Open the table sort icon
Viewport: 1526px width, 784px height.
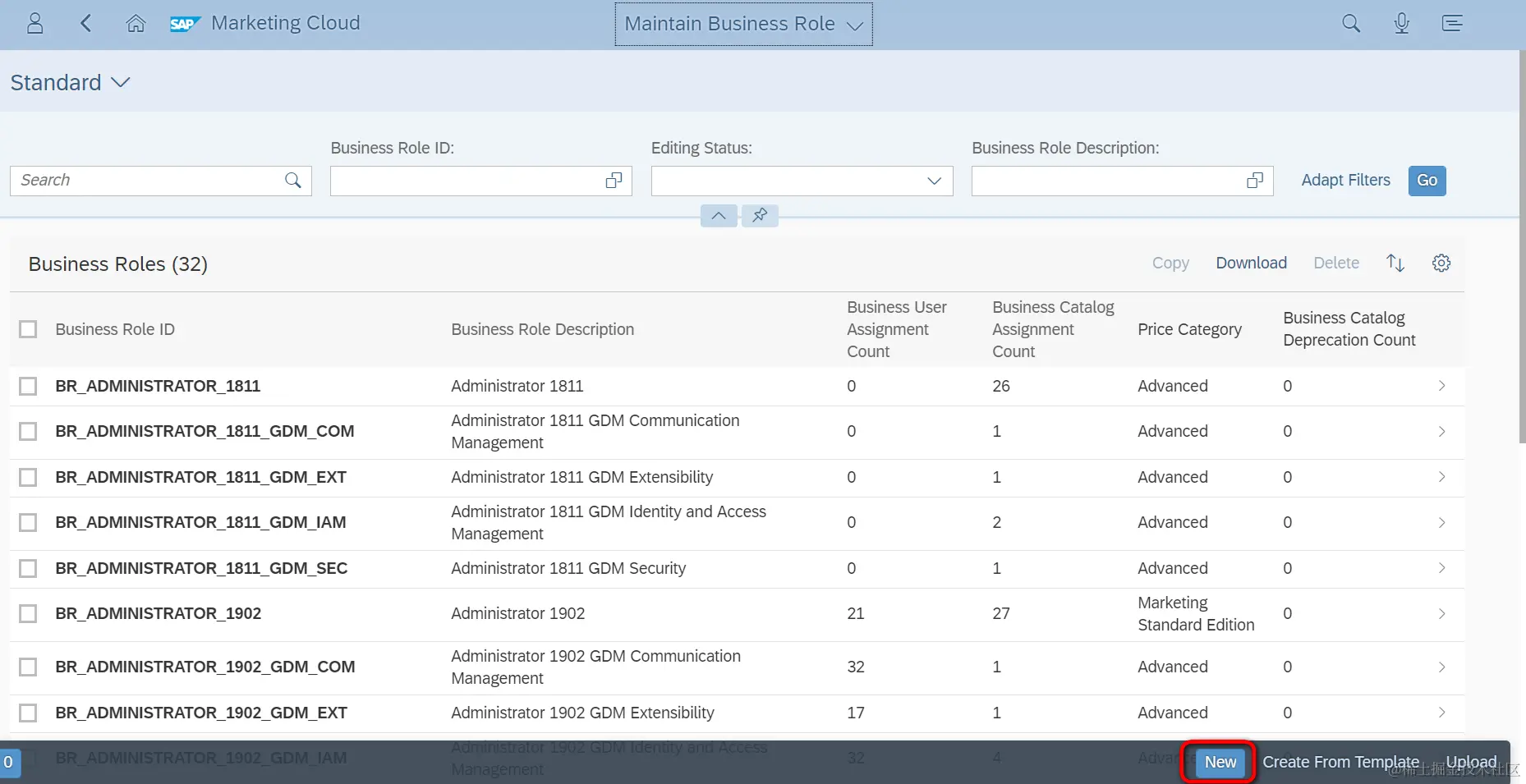coord(1395,263)
